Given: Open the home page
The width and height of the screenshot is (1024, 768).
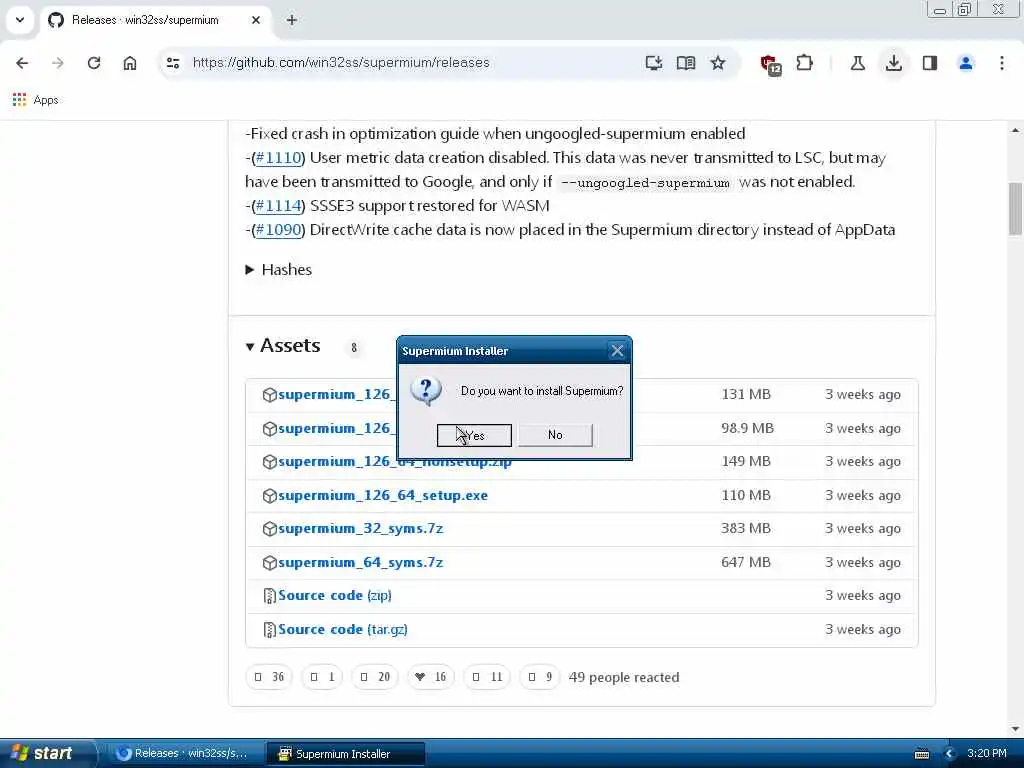Looking at the screenshot, I should pyautogui.click(x=130, y=63).
